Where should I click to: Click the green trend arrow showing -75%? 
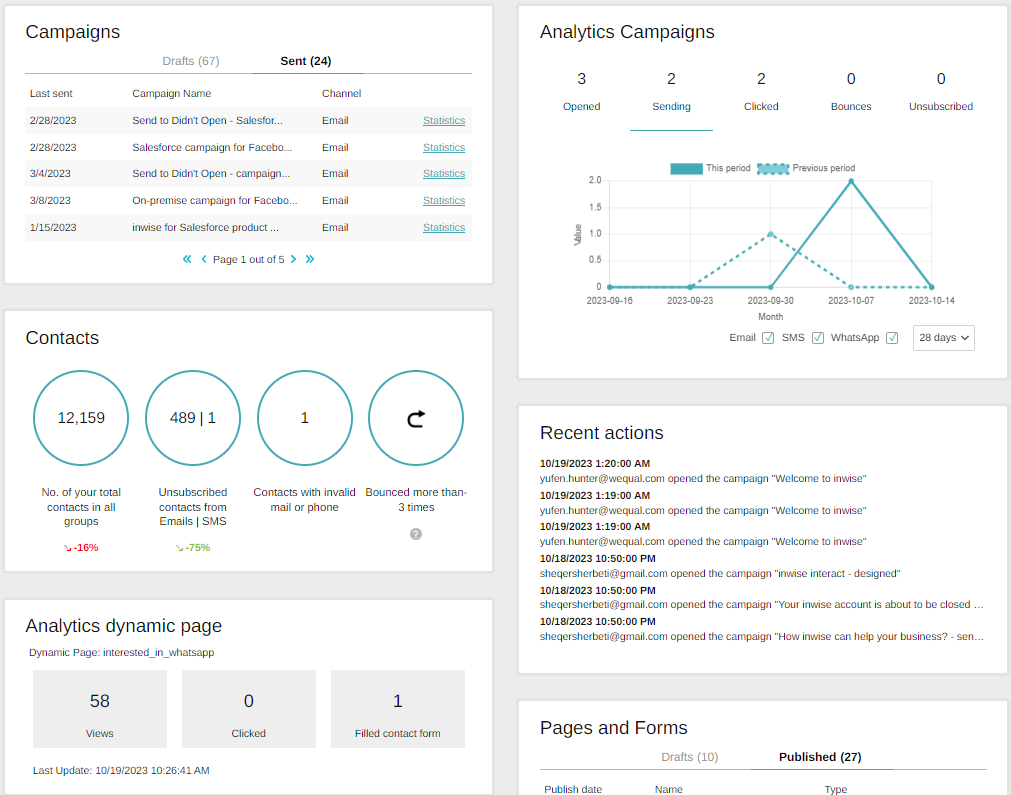[x=180, y=548]
